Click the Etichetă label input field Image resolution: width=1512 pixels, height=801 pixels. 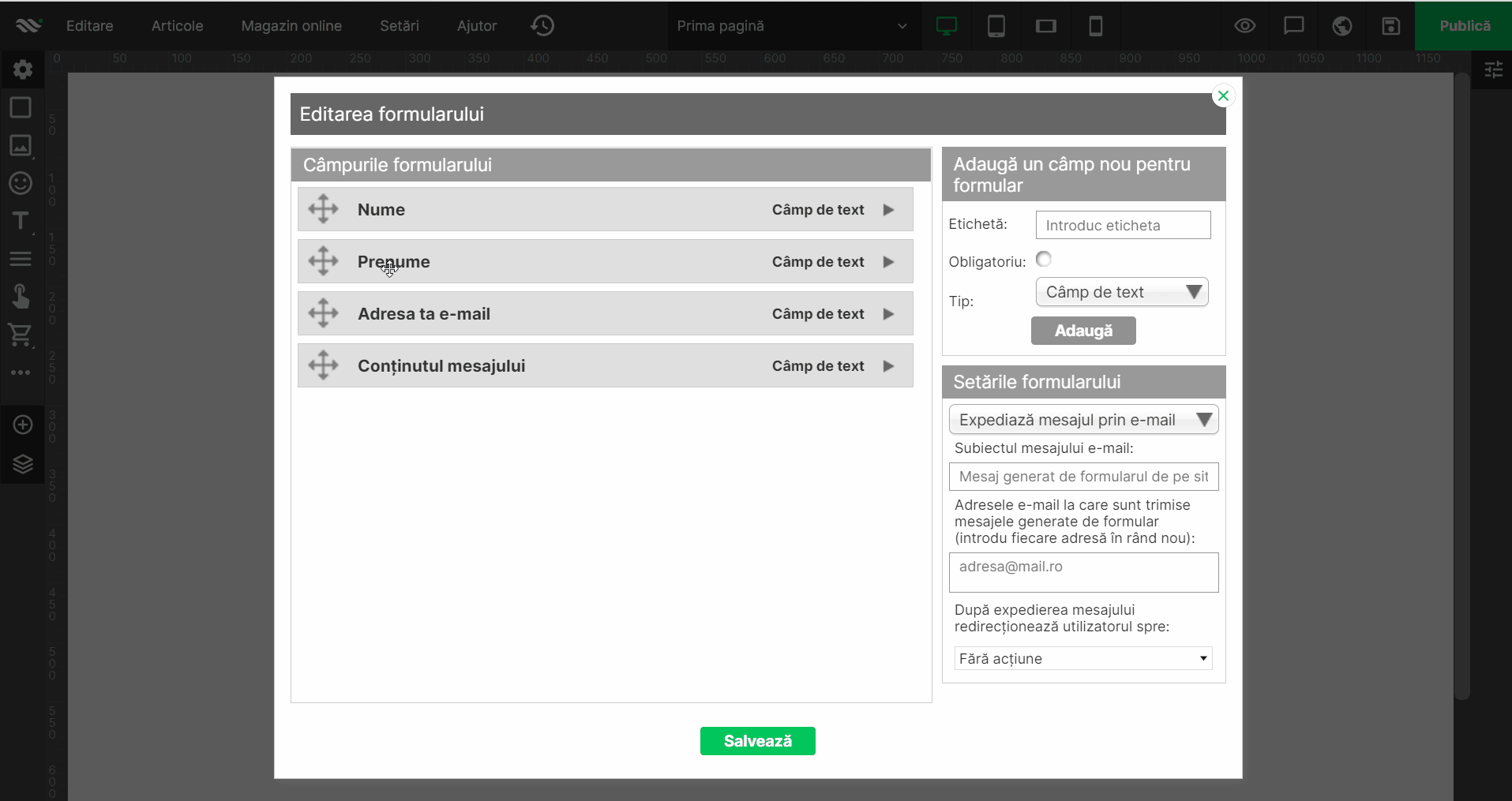1123,225
